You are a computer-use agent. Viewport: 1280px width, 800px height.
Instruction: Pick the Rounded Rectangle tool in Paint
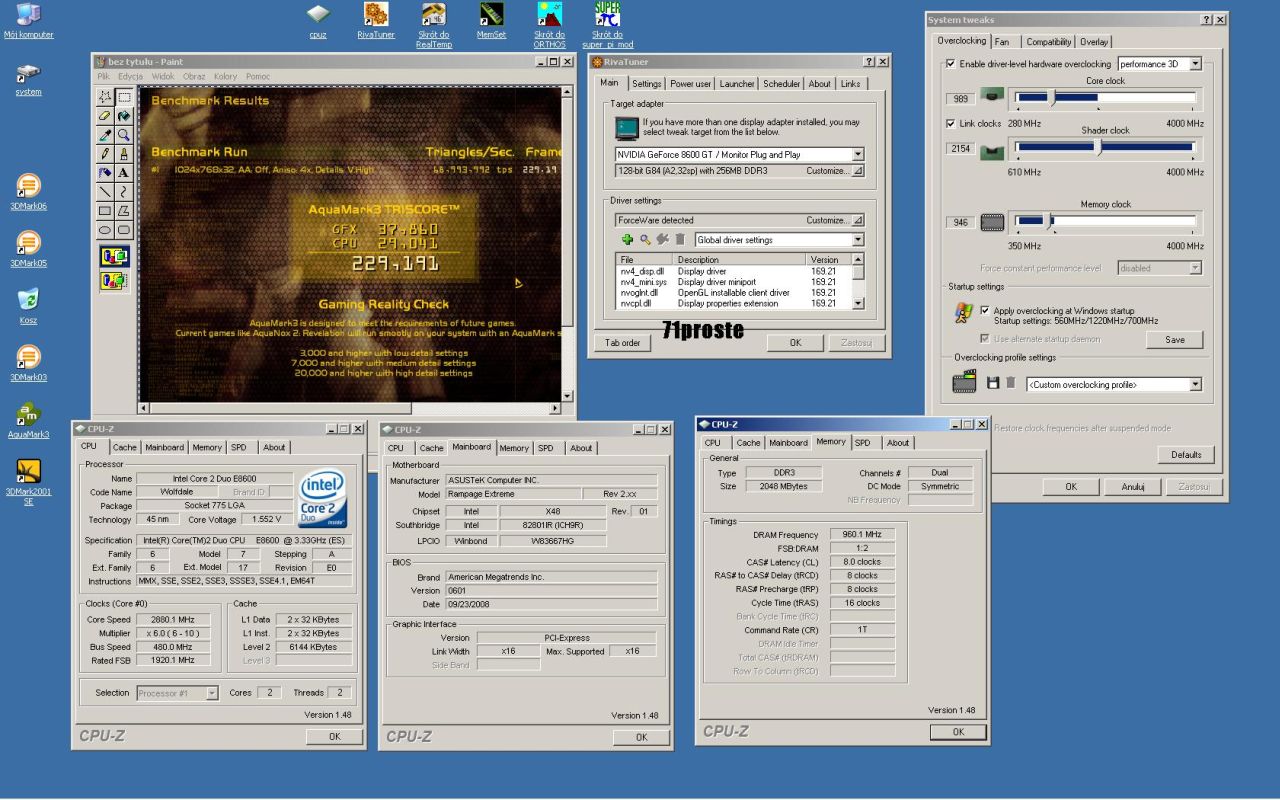coord(123,230)
